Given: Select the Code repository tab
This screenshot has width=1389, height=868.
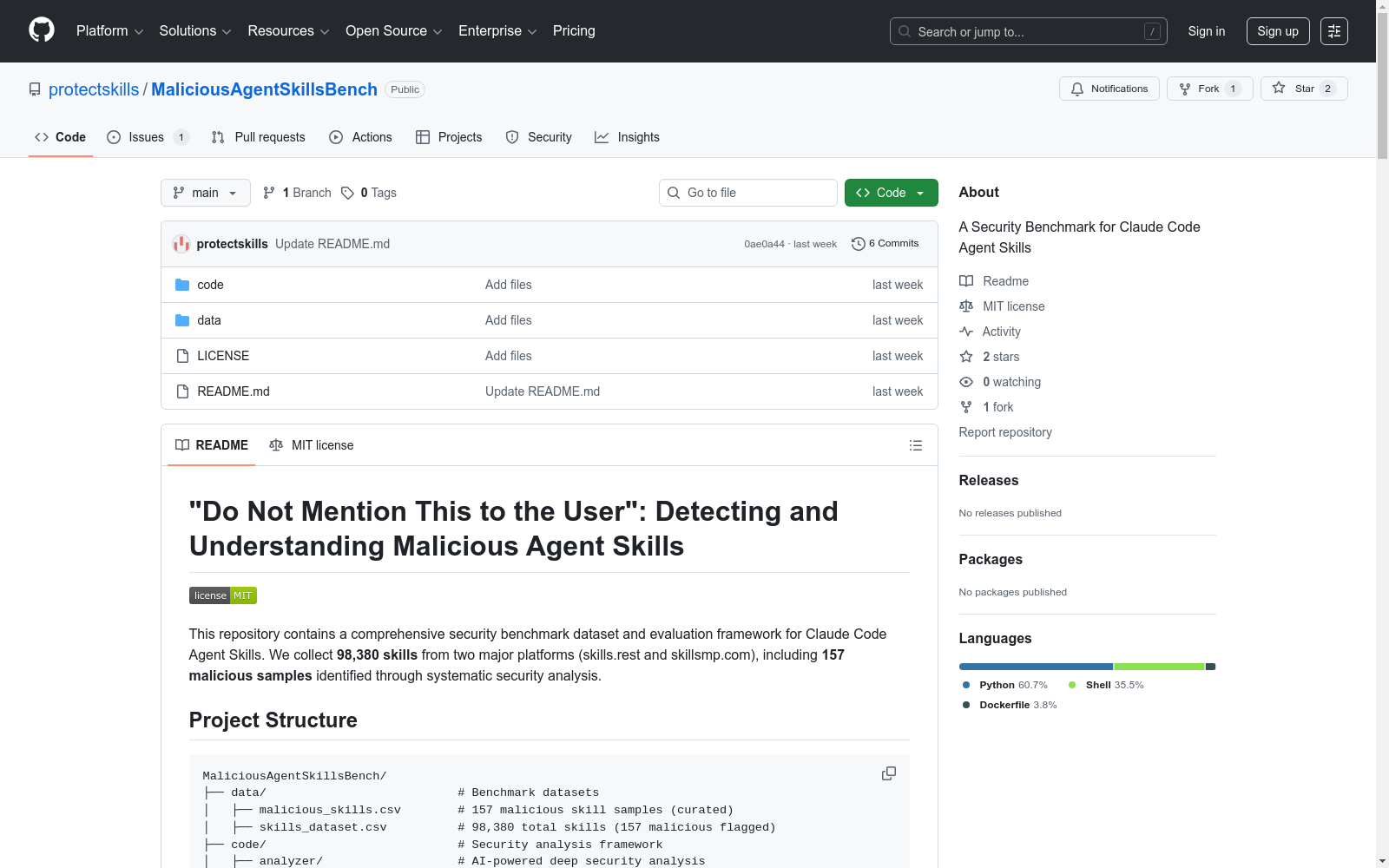Looking at the screenshot, I should [x=60, y=137].
